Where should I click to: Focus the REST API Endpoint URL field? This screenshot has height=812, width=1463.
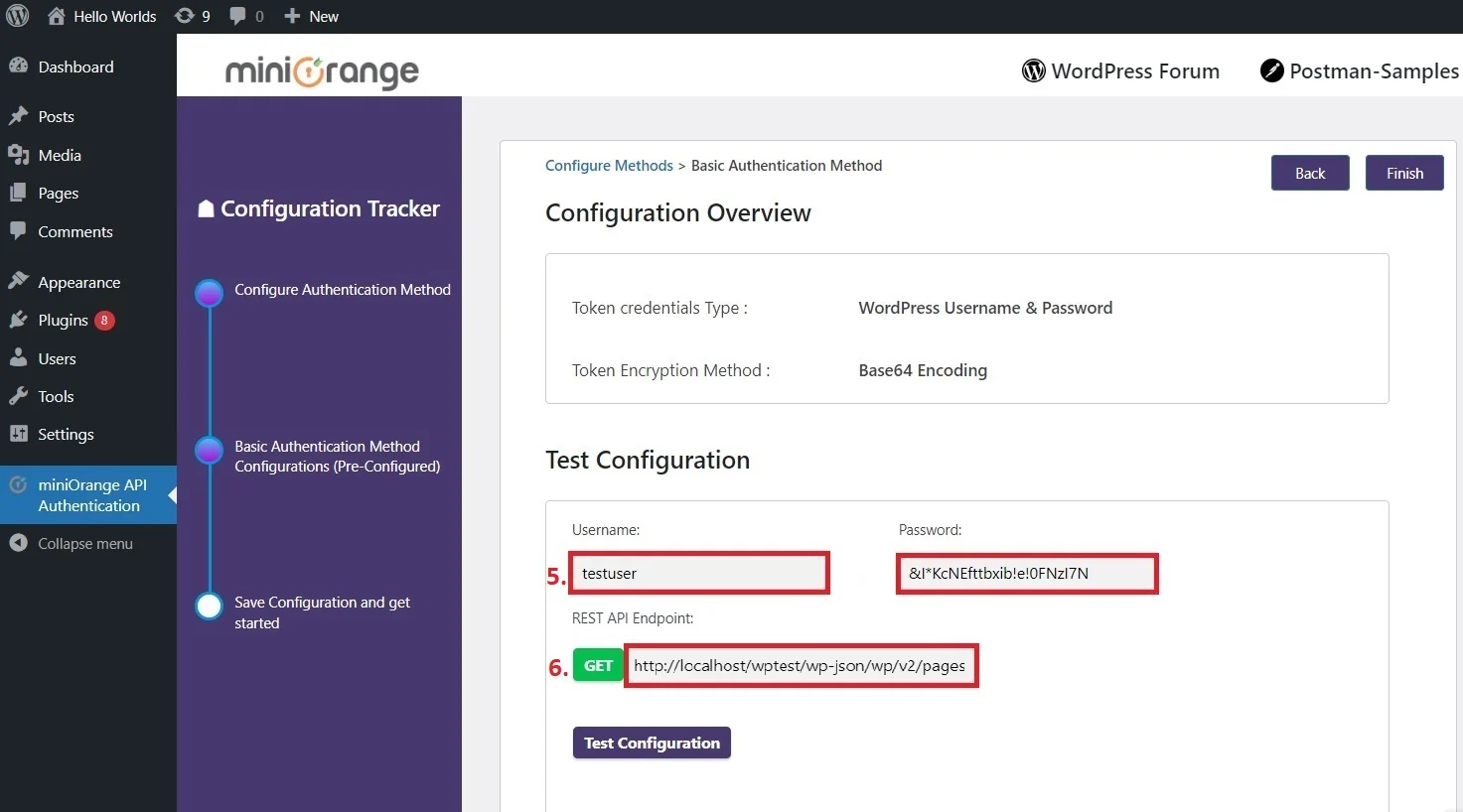(801, 665)
